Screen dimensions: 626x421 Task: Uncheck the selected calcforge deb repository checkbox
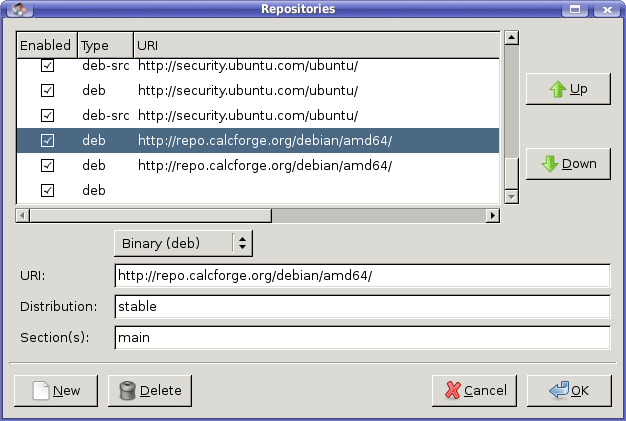(47, 141)
